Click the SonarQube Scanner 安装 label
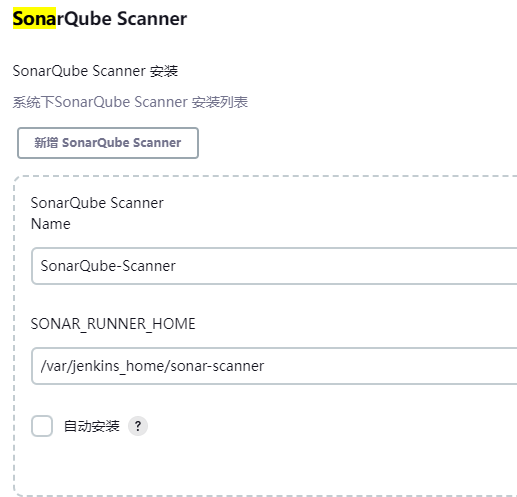This screenshot has height=497, width=517. 95,71
